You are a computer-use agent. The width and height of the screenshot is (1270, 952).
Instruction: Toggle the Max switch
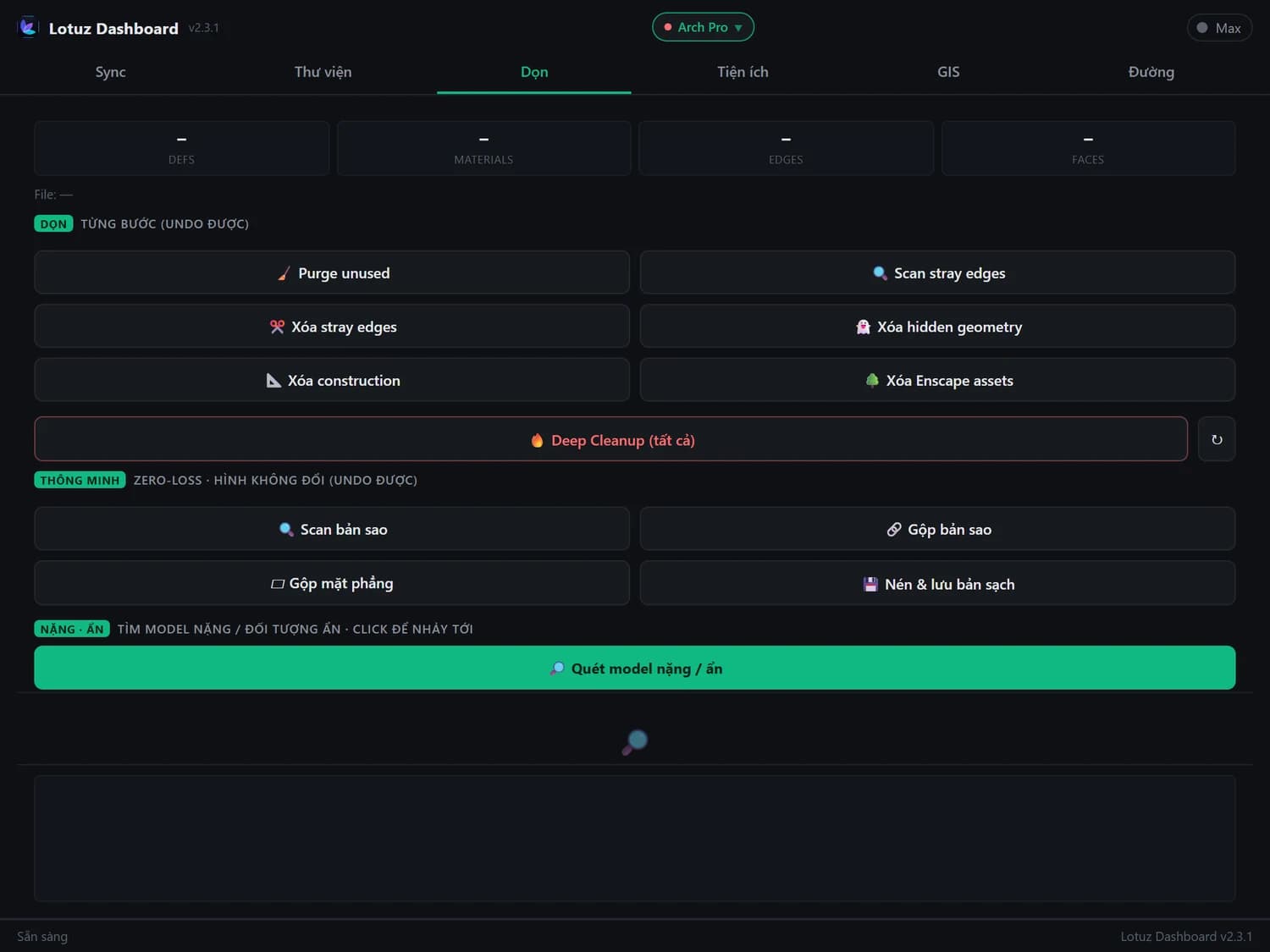[1219, 28]
